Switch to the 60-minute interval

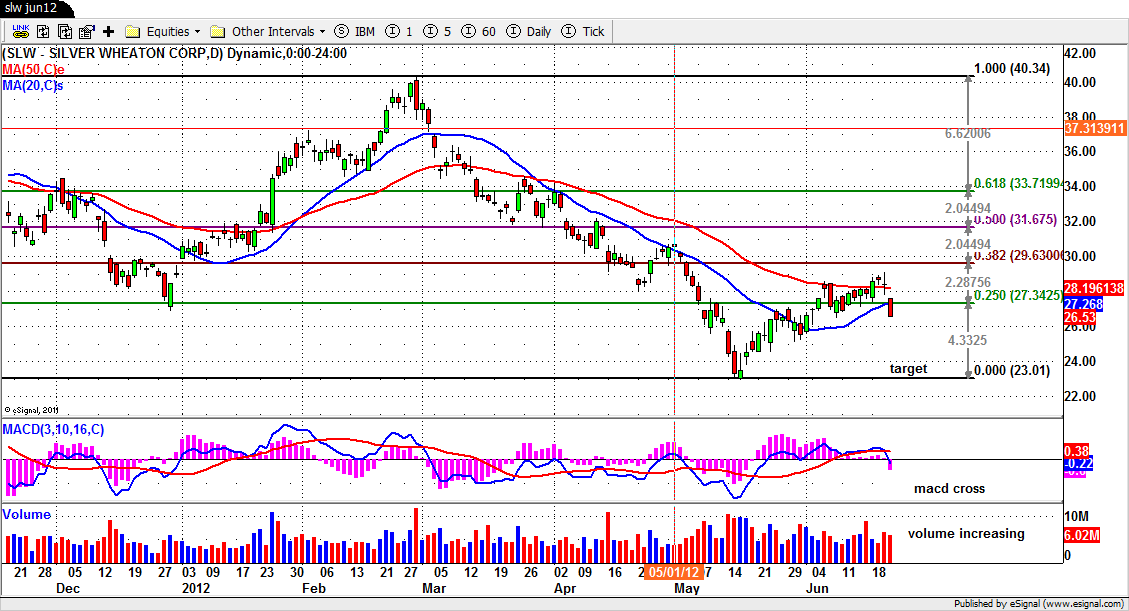point(479,32)
